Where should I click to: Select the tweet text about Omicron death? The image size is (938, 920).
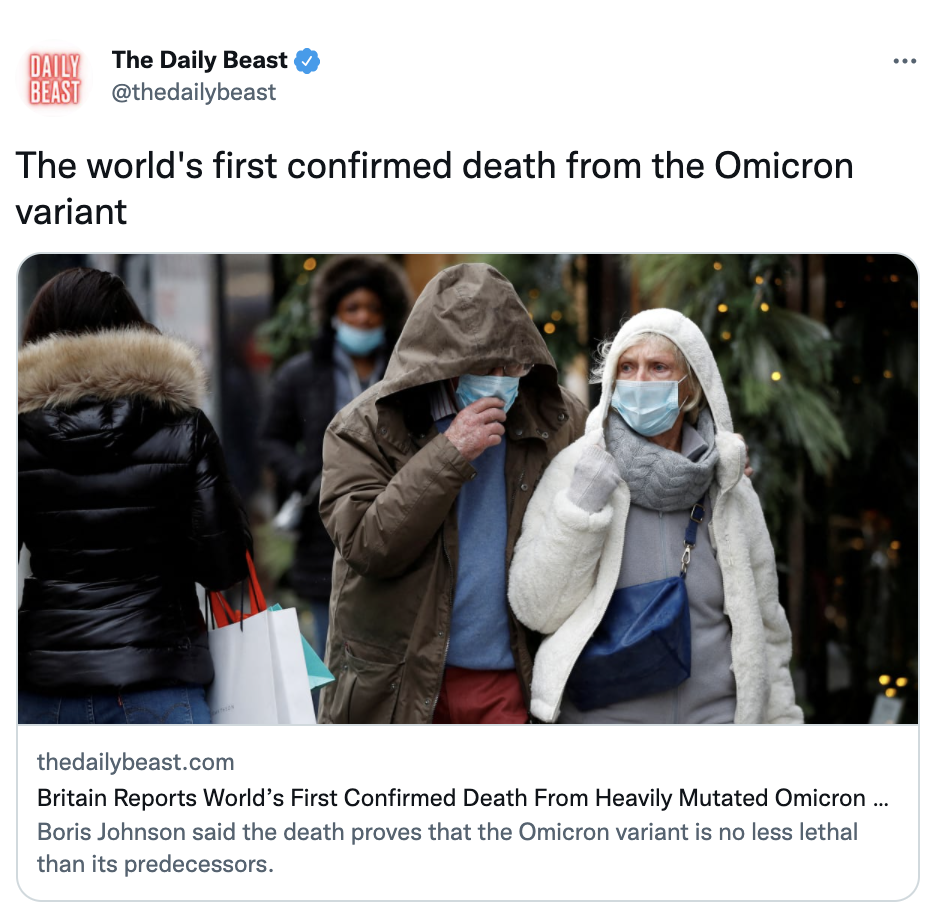(x=434, y=188)
